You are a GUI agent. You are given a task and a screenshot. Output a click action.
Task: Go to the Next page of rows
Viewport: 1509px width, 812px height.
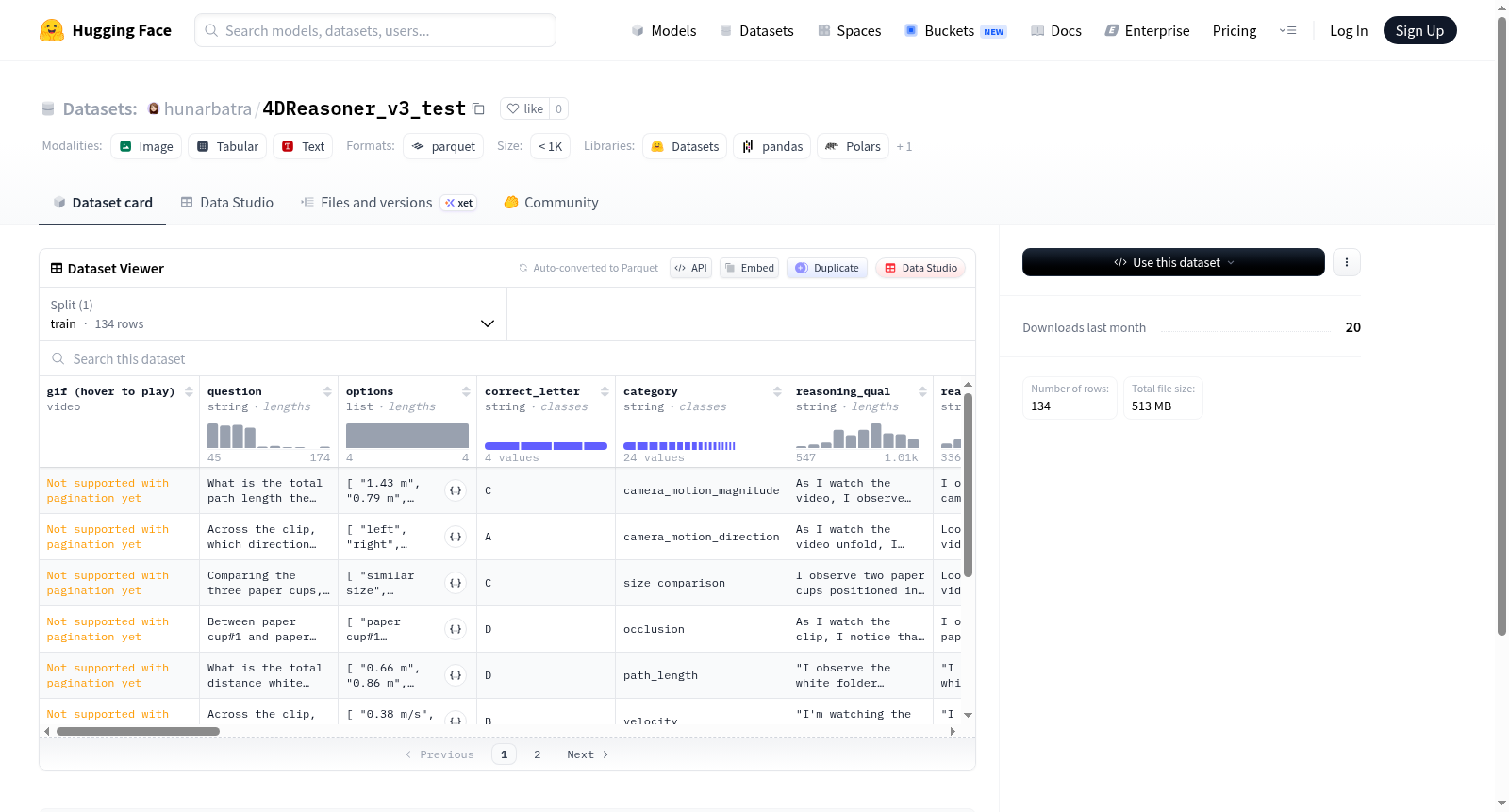587,754
